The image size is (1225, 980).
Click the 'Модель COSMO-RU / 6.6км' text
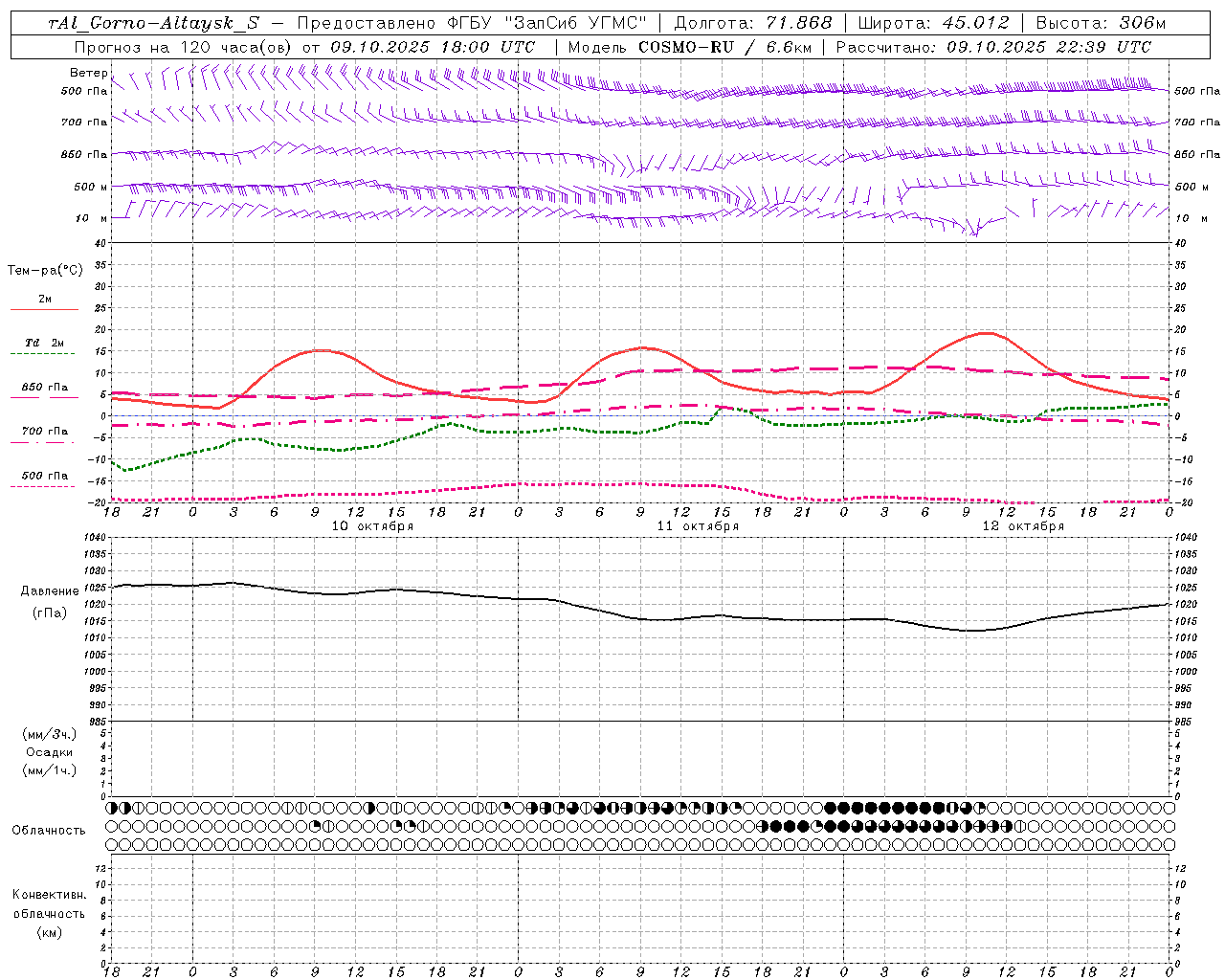(690, 47)
